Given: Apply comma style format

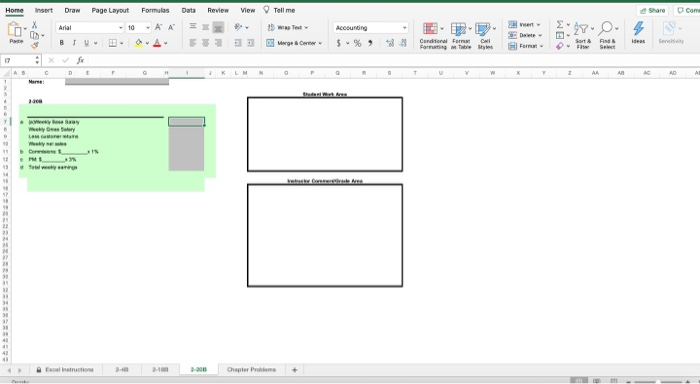Looking at the screenshot, I should [x=370, y=43].
